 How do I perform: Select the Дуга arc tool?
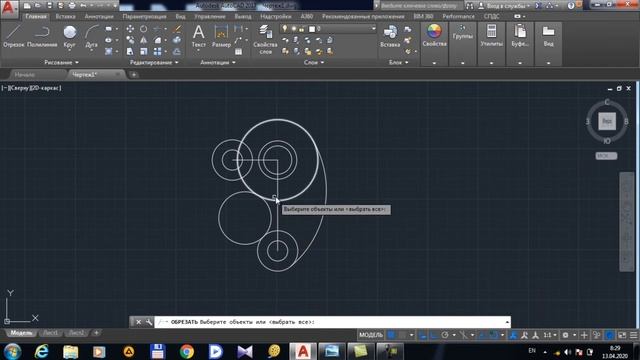coord(92,36)
